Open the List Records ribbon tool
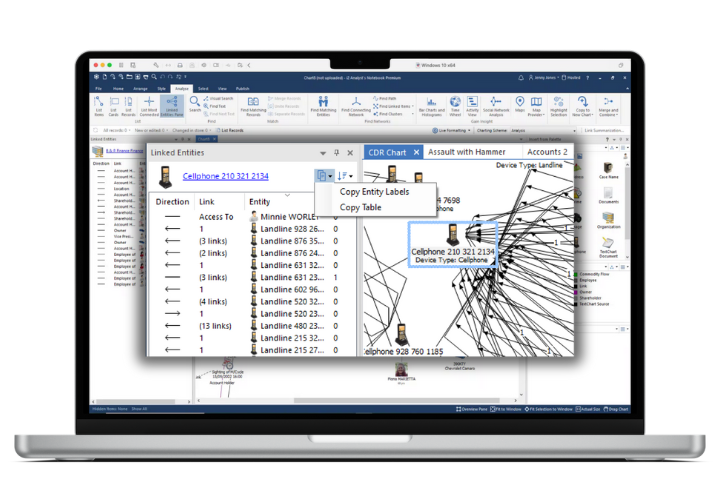The width and height of the screenshot is (720, 500). pyautogui.click(x=128, y=106)
